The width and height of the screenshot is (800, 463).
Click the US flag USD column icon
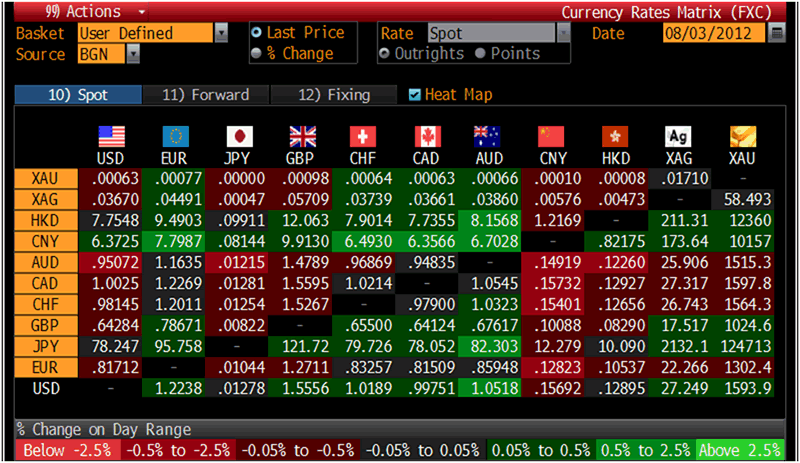coord(110,136)
